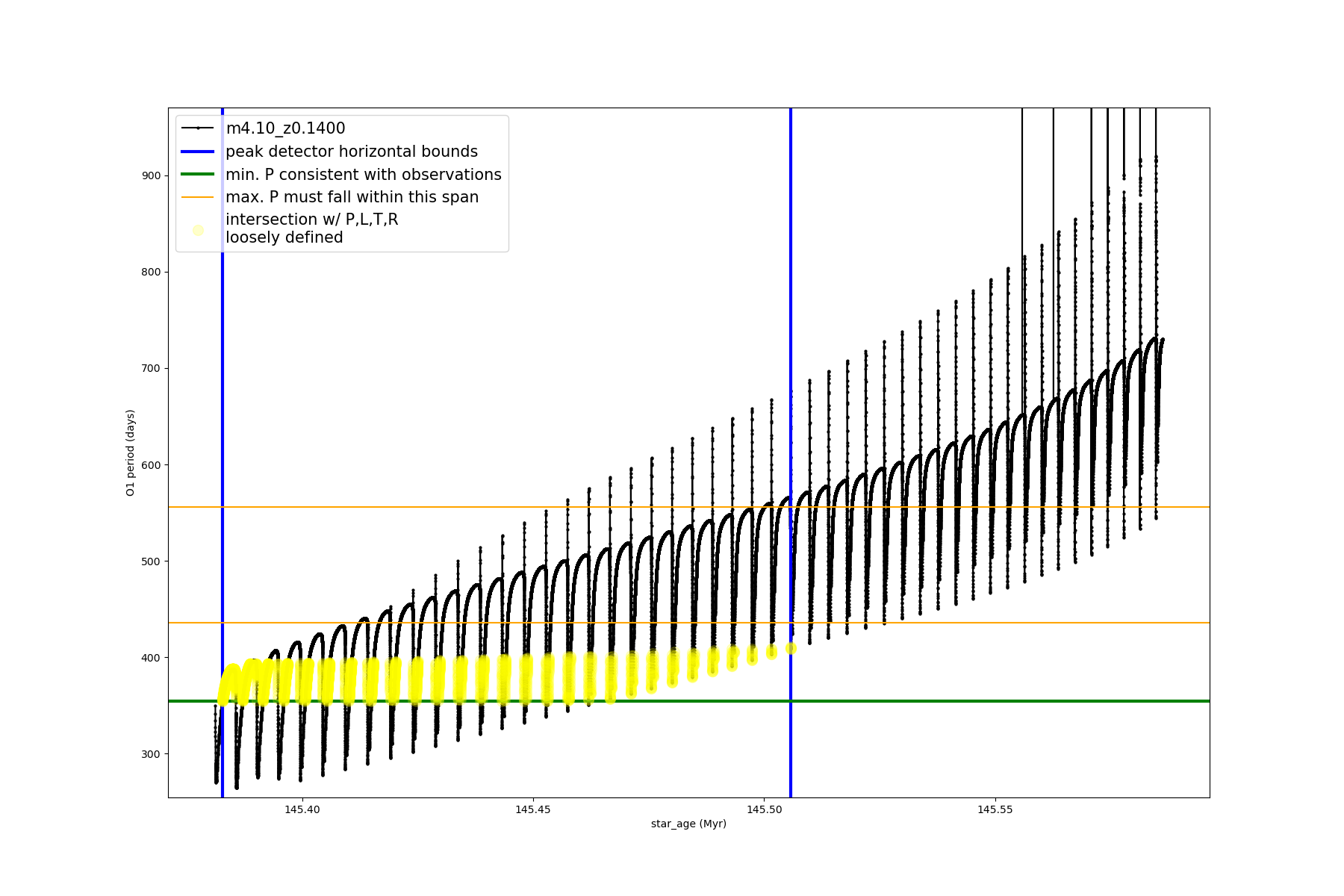Click the 300 y-axis tick label
The width and height of the screenshot is (1344, 896).
[x=151, y=754]
